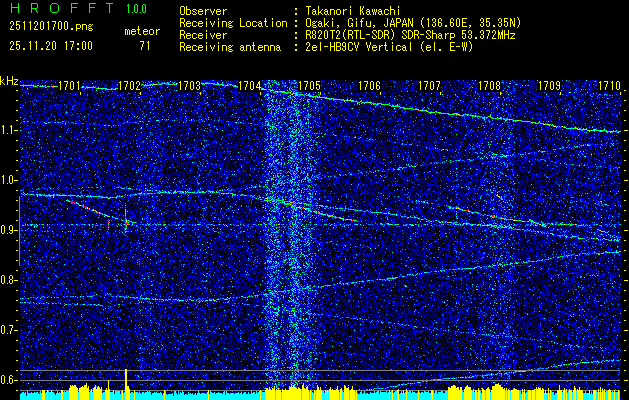Viewport: 629px width, 400px height.
Task: Click the 1710 time marker
Action: tap(609, 85)
